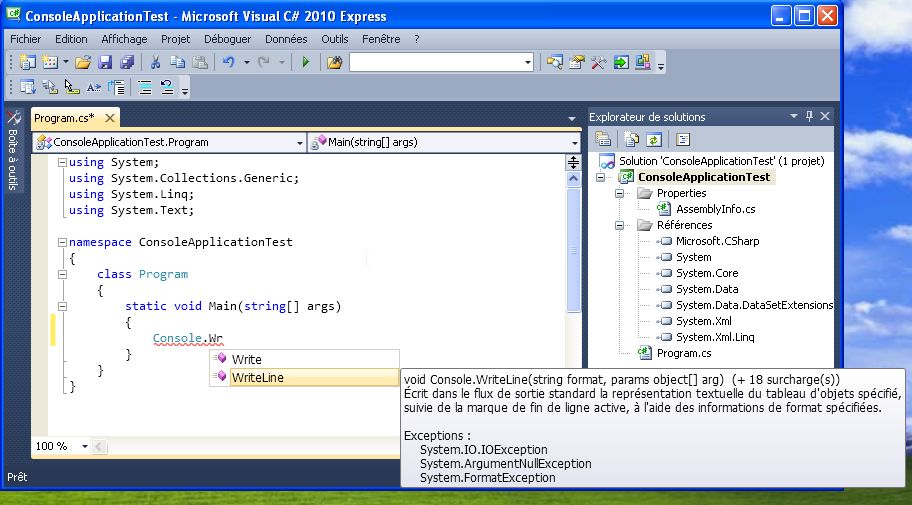The height and width of the screenshot is (505, 912).
Task: Open the Affichage menu
Action: pyautogui.click(x=124, y=39)
